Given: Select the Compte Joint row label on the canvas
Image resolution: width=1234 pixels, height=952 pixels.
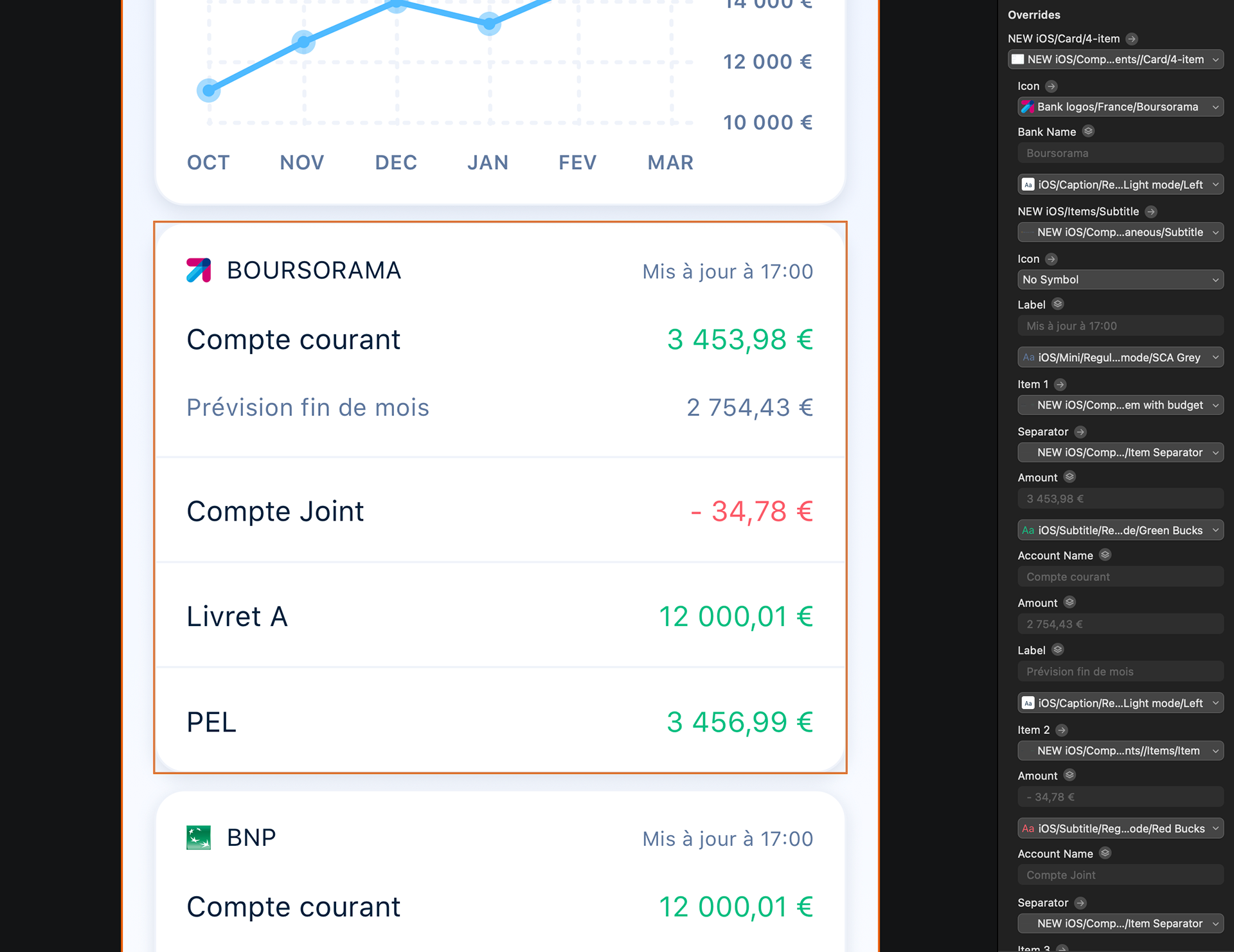Looking at the screenshot, I should [275, 512].
